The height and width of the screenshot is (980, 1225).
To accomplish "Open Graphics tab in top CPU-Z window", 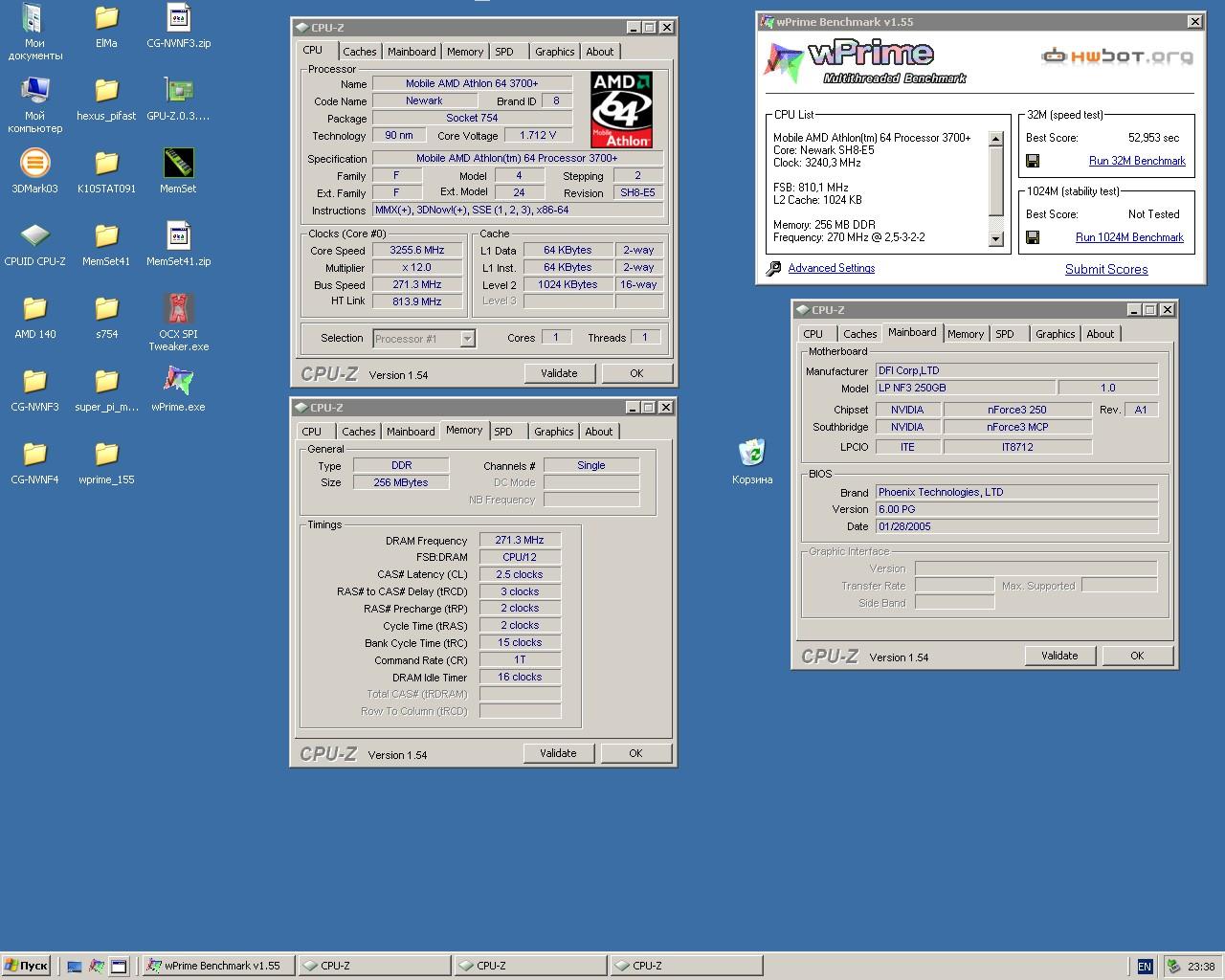I will 555,52.
